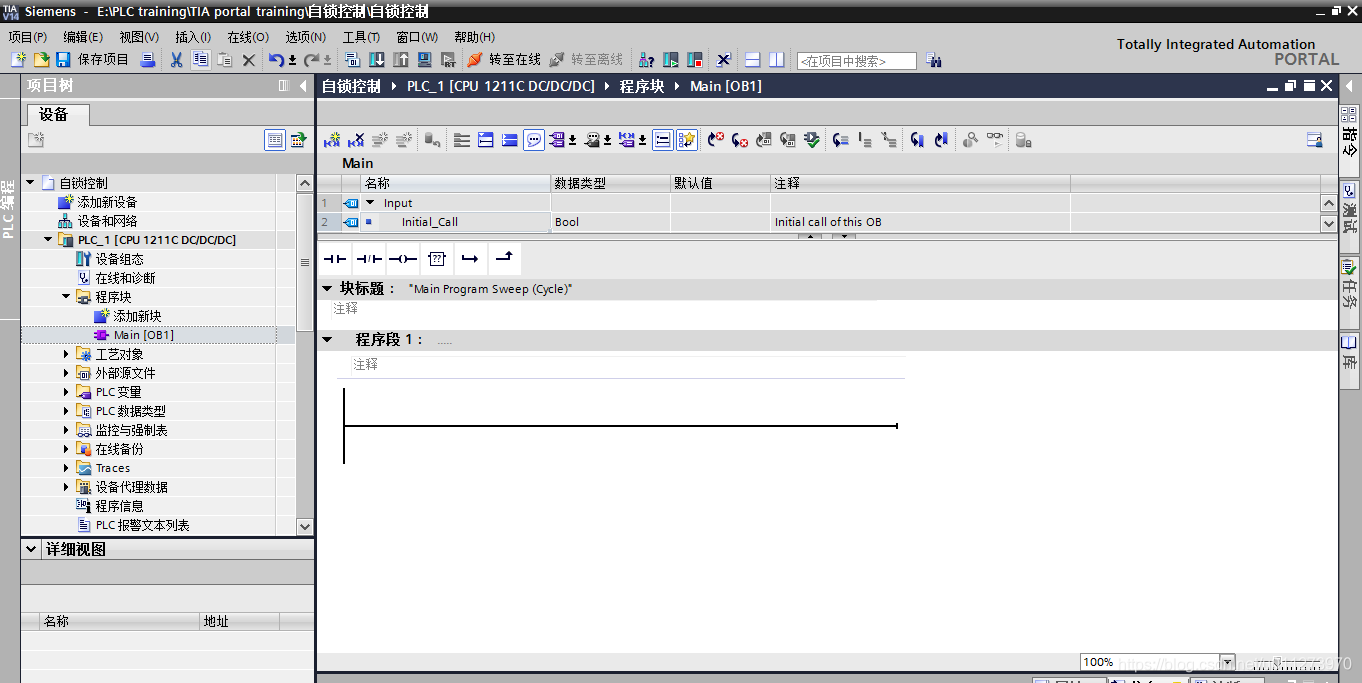The image size is (1362, 683).
Task: Collapse the 块标题 section triangle
Action: (x=327, y=288)
